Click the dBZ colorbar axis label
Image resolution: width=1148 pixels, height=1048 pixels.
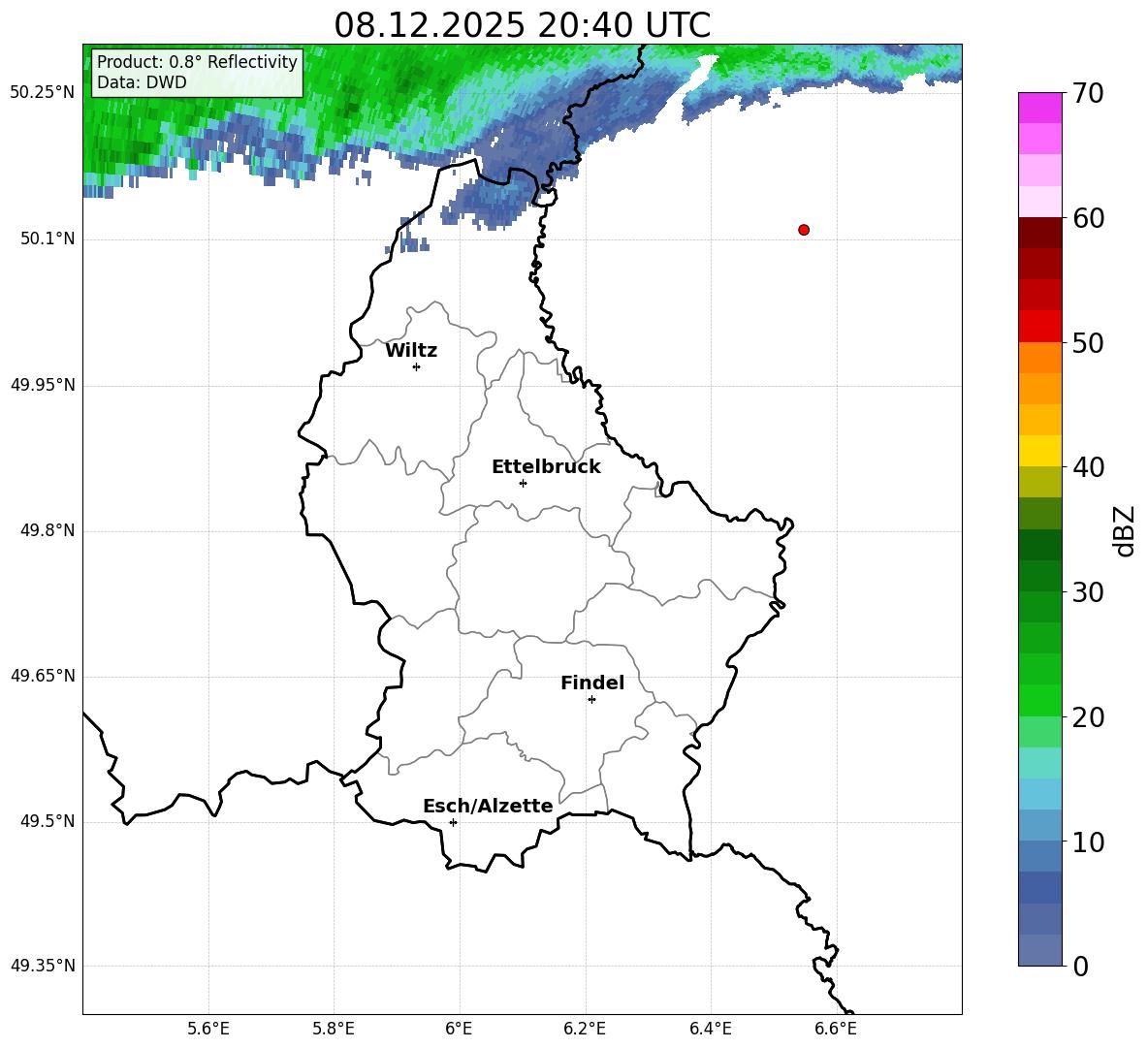pos(1125,530)
